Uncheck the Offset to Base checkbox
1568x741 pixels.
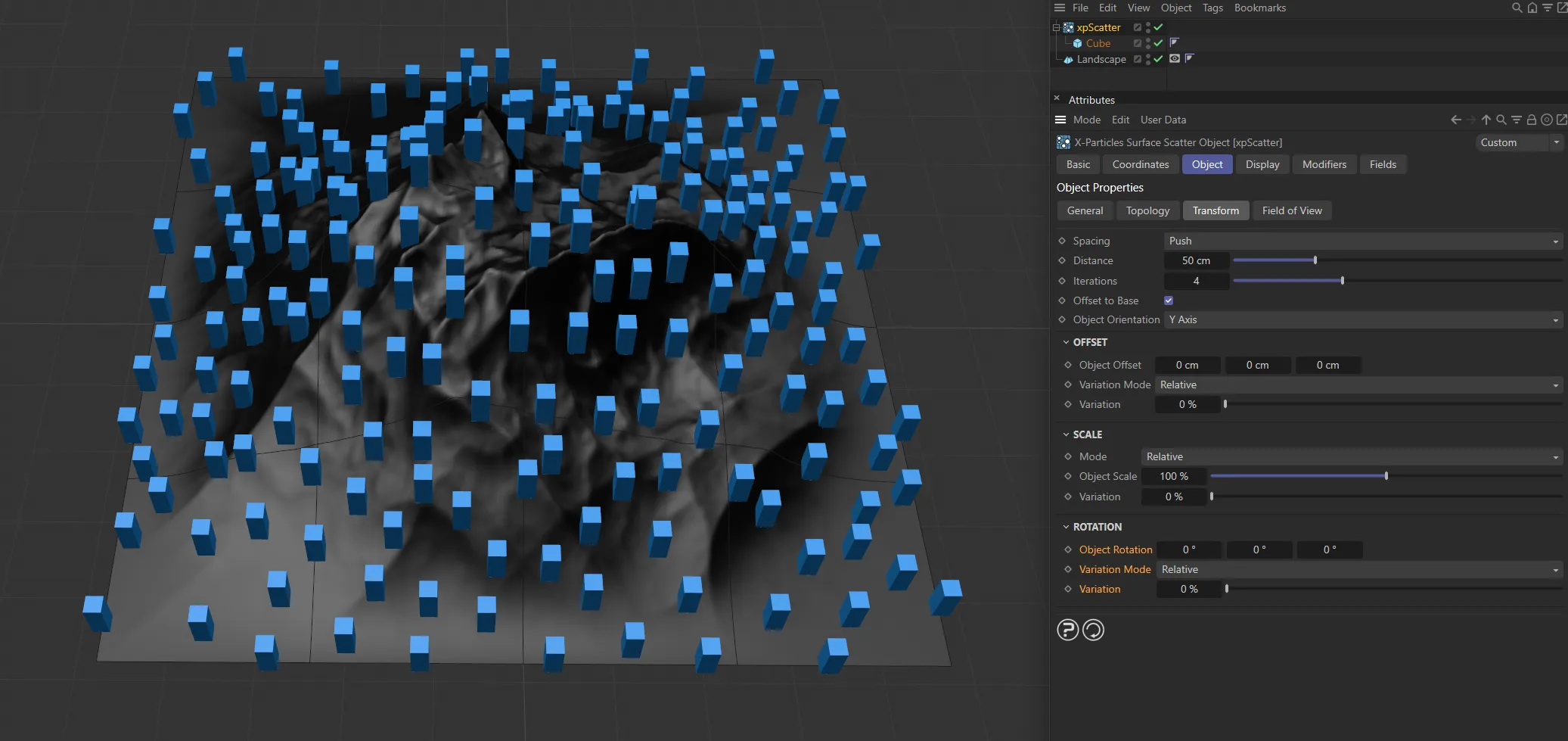(1168, 300)
